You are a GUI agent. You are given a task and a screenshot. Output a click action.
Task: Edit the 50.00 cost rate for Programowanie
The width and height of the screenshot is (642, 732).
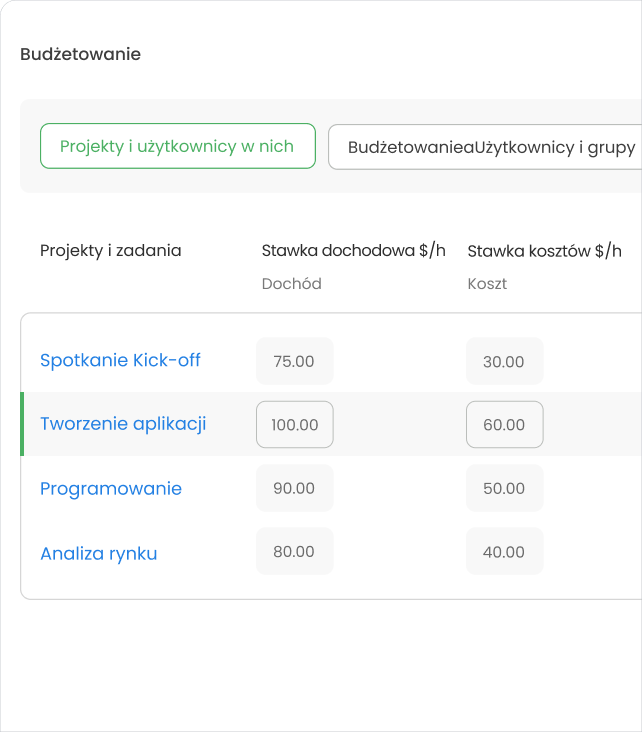[504, 489]
